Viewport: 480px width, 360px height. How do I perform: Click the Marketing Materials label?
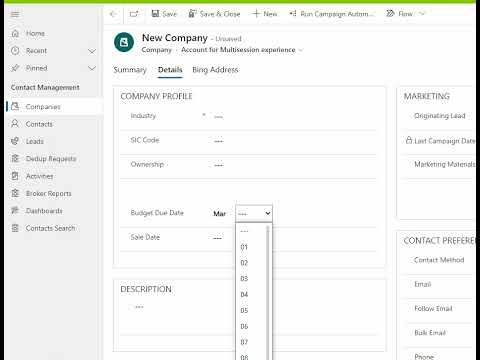tap(444, 164)
